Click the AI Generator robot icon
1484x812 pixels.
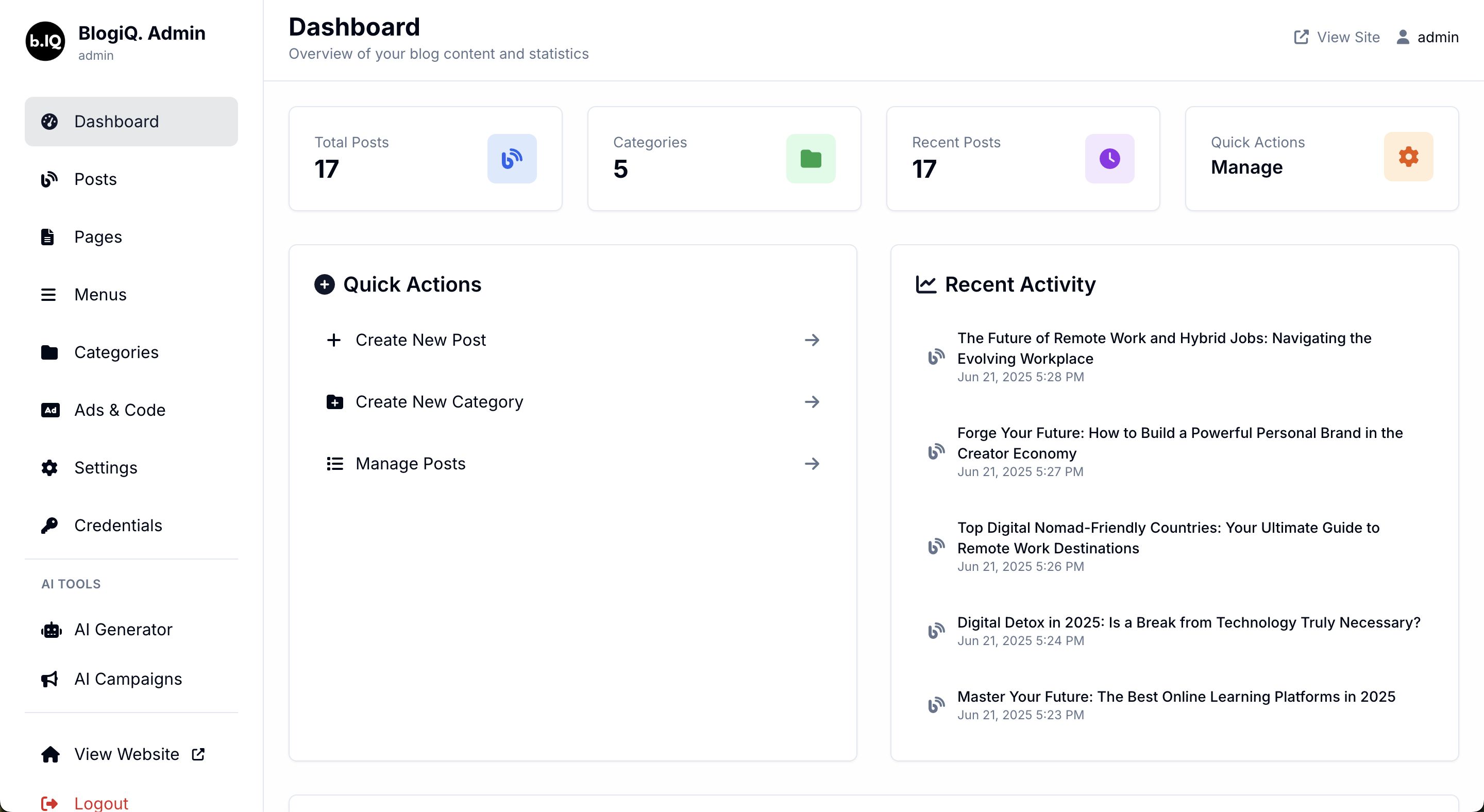(50, 630)
